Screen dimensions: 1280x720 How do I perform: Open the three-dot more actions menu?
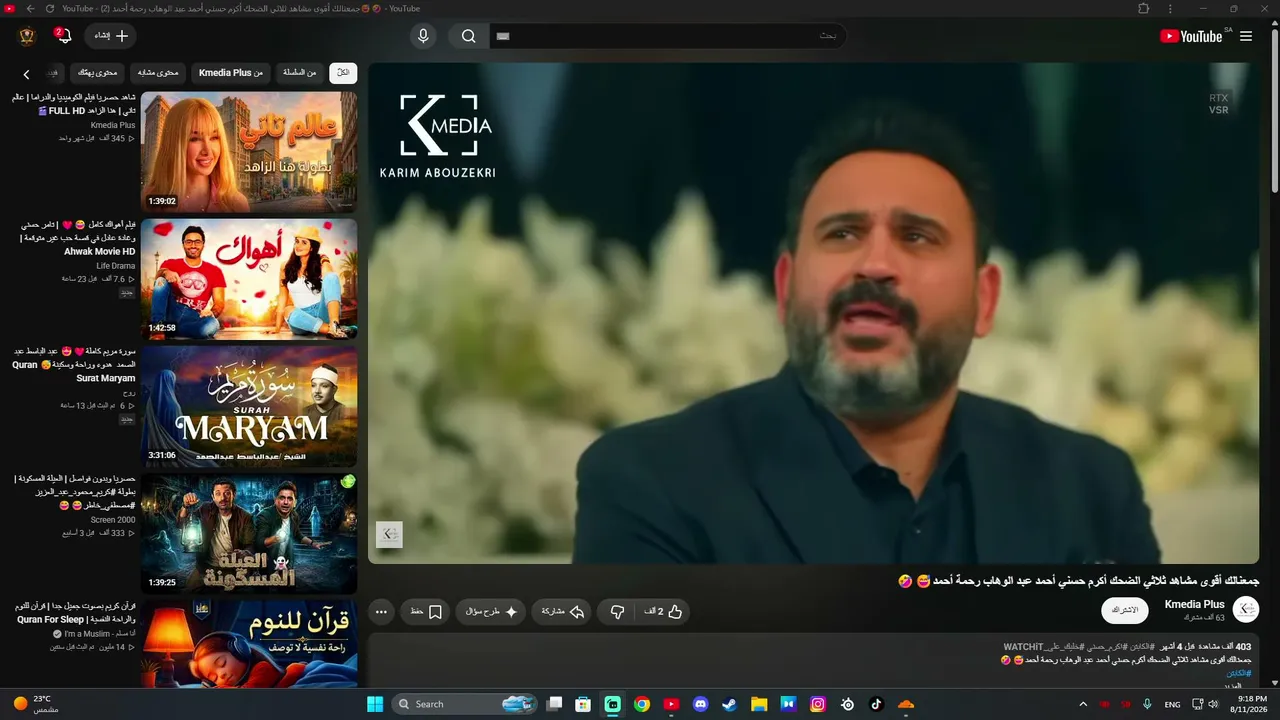pyautogui.click(x=381, y=612)
